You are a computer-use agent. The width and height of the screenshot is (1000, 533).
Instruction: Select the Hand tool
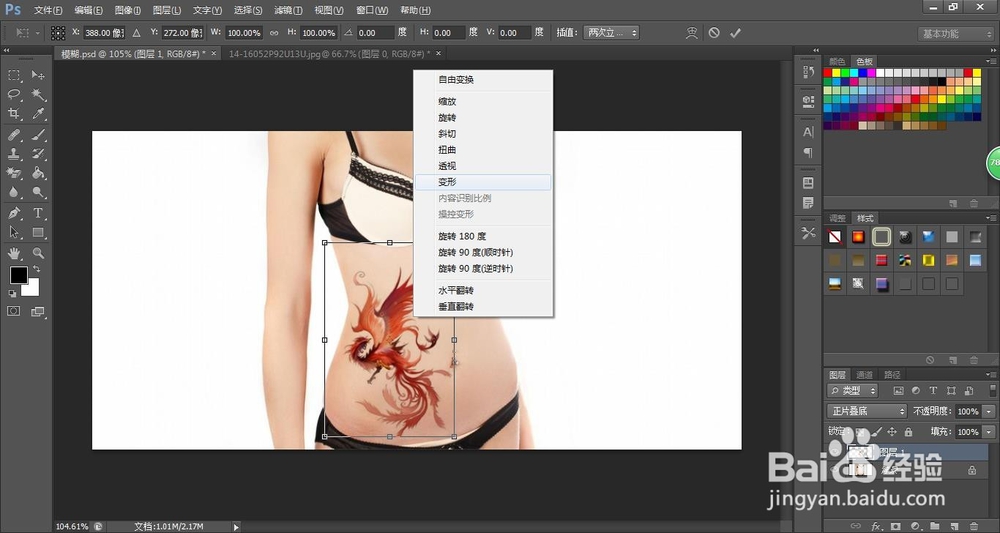tap(14, 253)
